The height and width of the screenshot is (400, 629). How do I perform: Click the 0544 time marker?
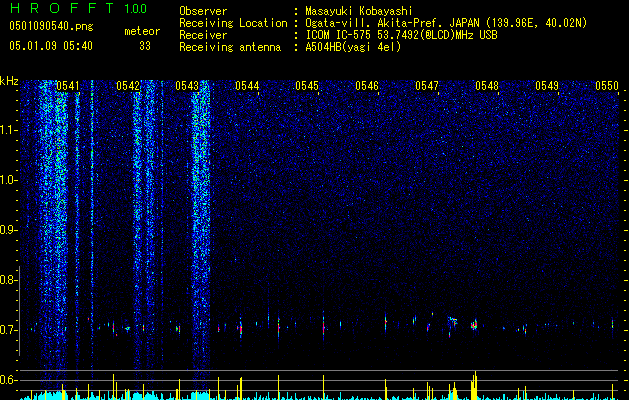point(247,86)
